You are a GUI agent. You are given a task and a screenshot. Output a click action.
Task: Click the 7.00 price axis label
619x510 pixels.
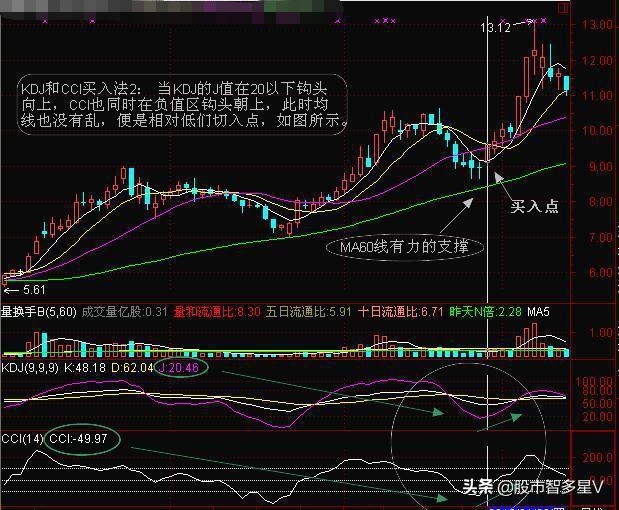tap(600, 238)
